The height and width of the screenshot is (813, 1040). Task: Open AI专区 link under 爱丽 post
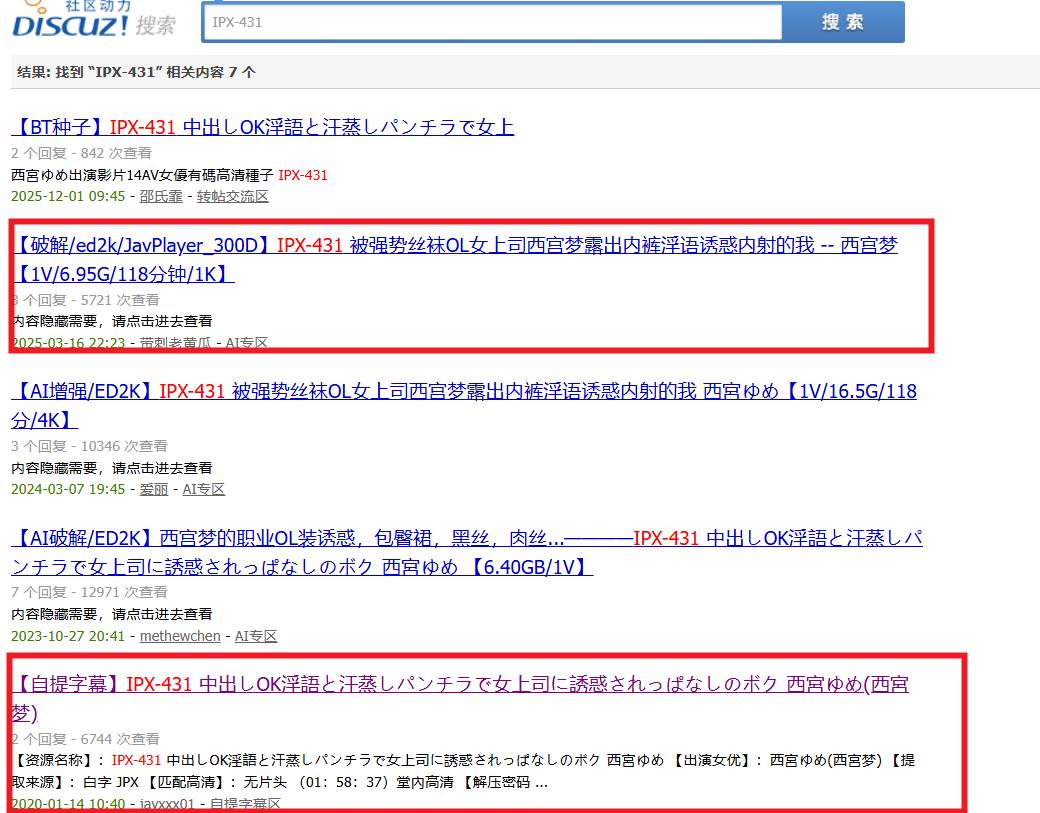pyautogui.click(x=204, y=489)
